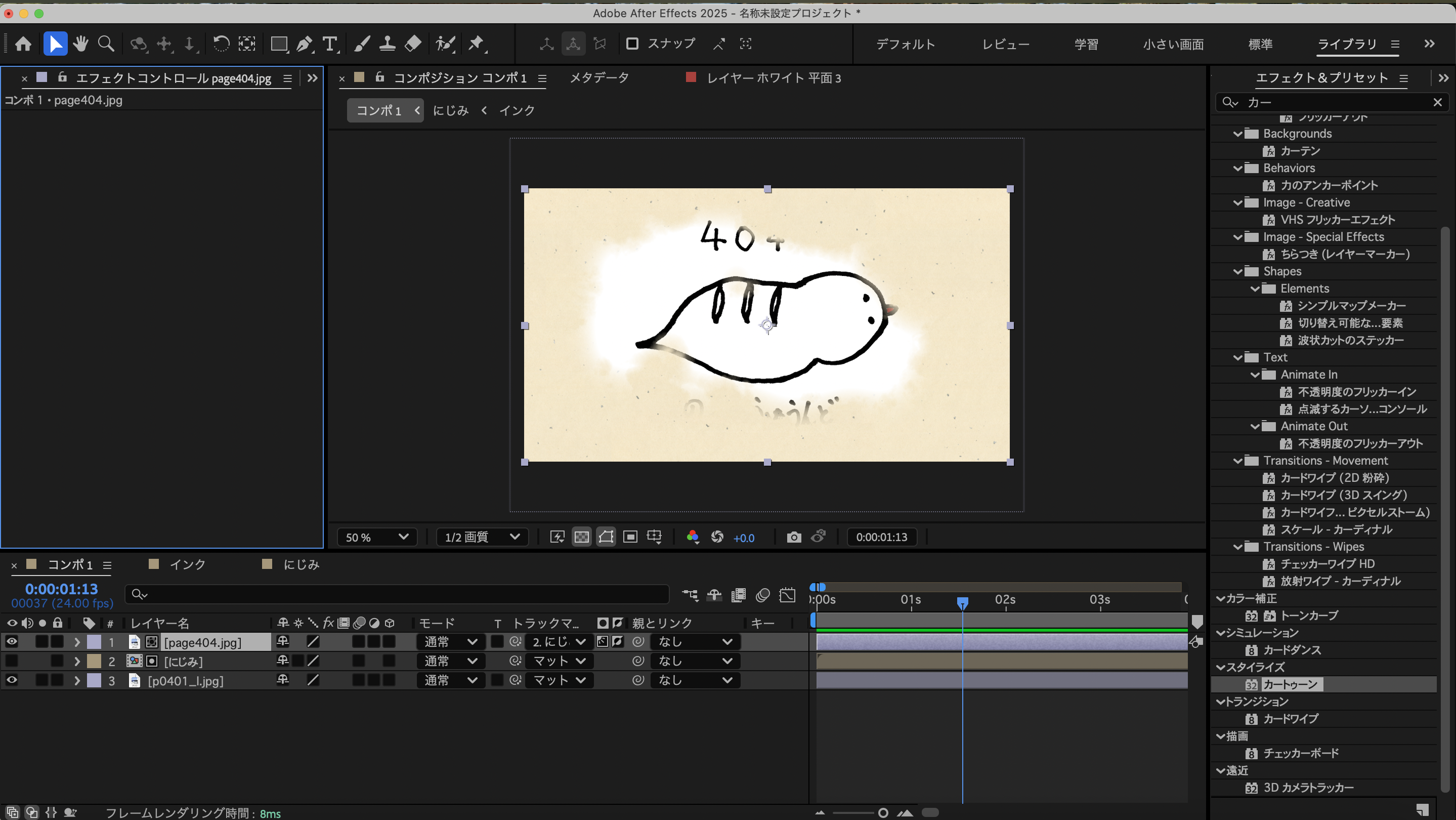This screenshot has width=1456, height=820.
Task: Switch to the レビュー workspace
Action: [x=1006, y=44]
